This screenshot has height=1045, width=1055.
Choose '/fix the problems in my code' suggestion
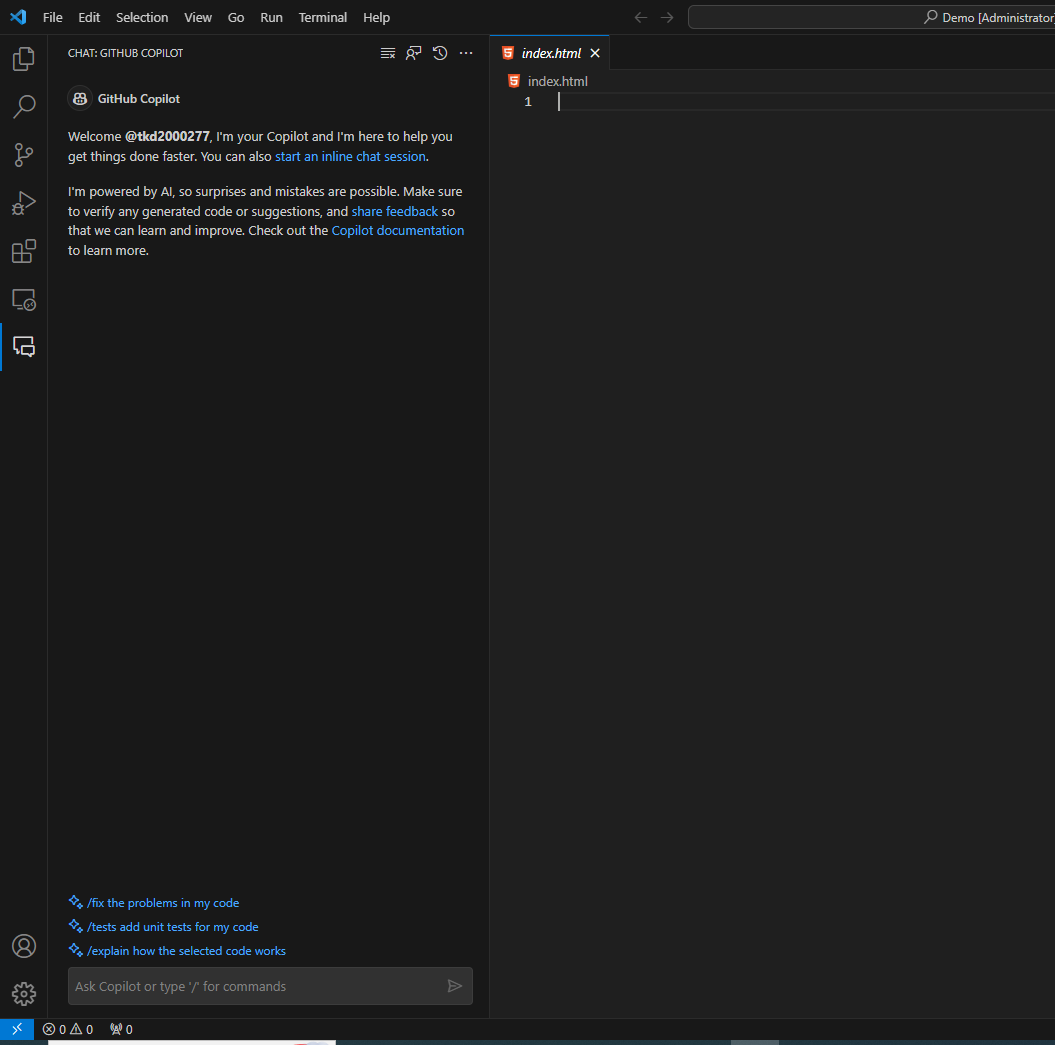(163, 903)
